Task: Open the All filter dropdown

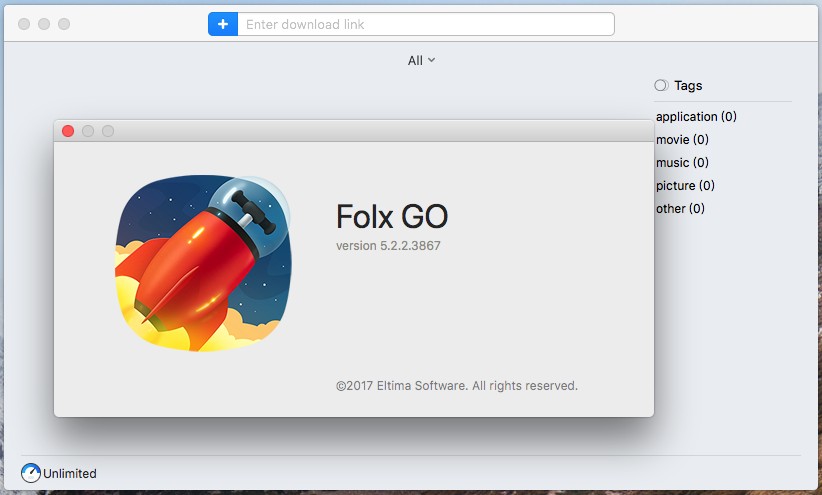Action: point(421,61)
